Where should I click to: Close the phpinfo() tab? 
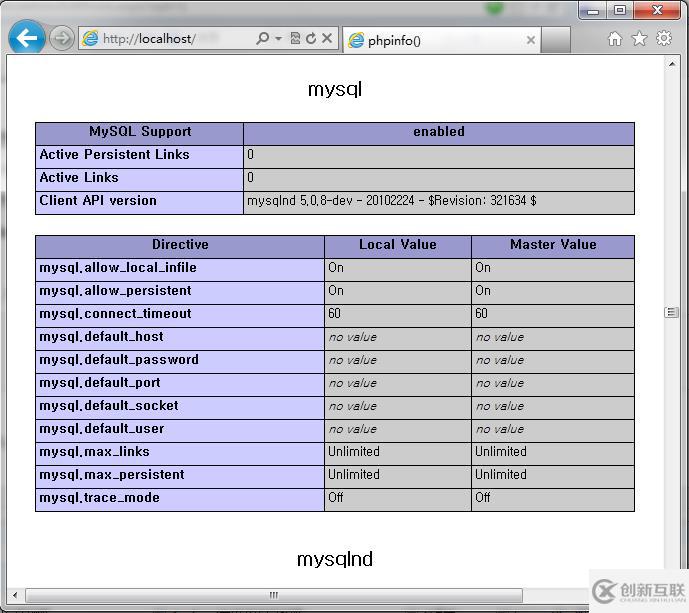531,40
